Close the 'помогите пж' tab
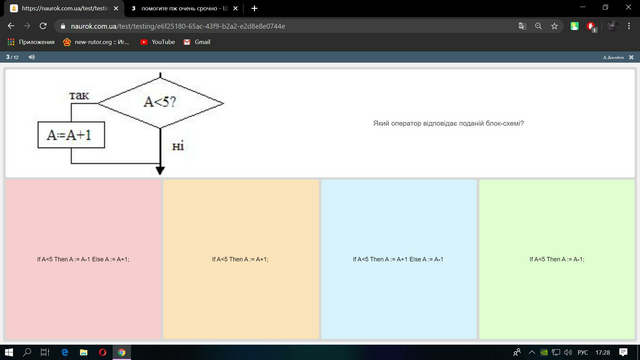640x360 pixels. point(236,9)
